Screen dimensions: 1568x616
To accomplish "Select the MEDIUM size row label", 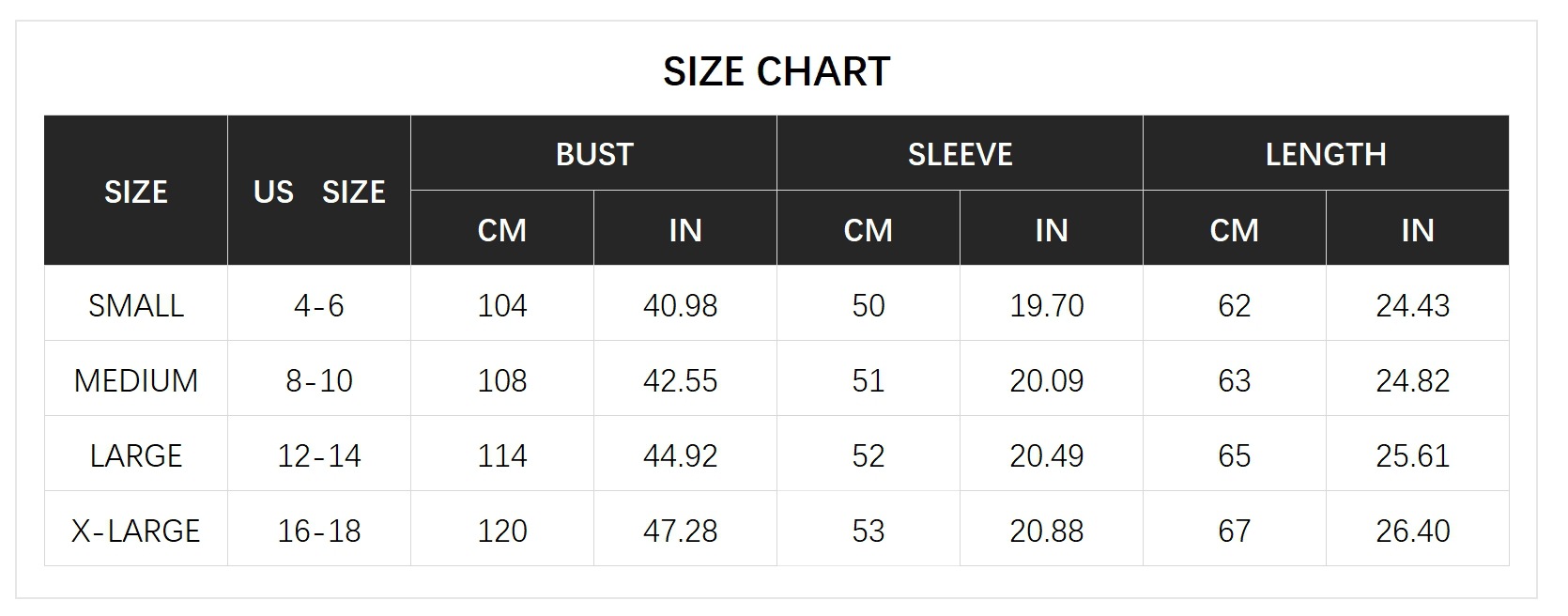I will pos(136,380).
